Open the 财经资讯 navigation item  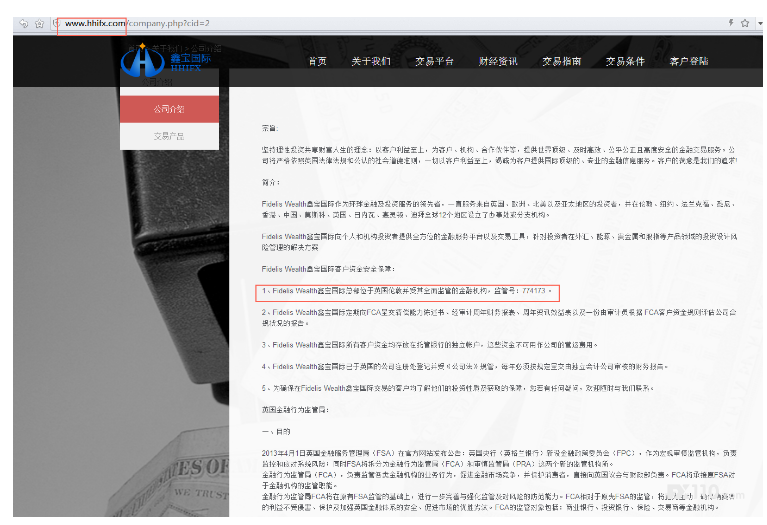point(498,61)
